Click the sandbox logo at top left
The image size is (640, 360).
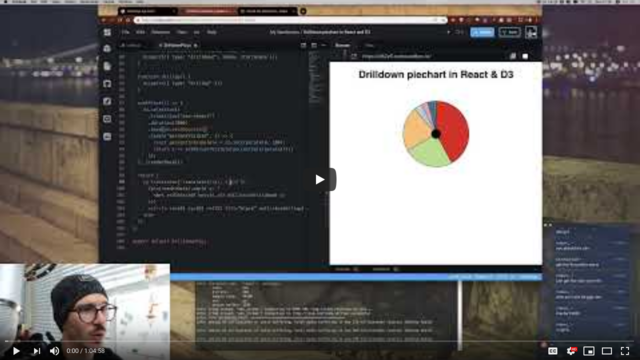coord(107,32)
